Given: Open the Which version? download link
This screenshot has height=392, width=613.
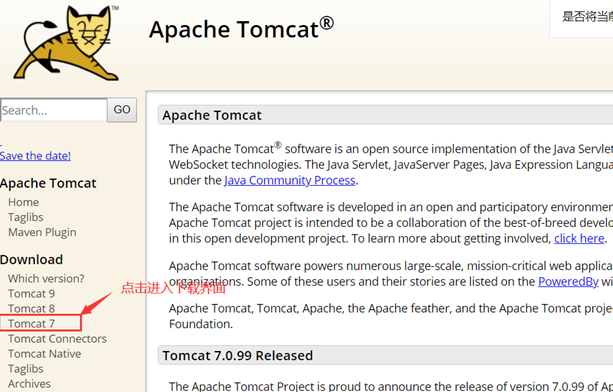Looking at the screenshot, I should pyautogui.click(x=46, y=279).
